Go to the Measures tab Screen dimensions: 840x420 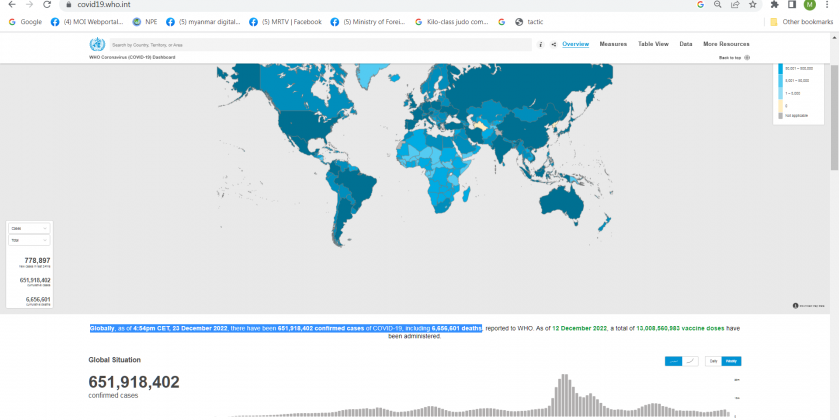coord(613,44)
